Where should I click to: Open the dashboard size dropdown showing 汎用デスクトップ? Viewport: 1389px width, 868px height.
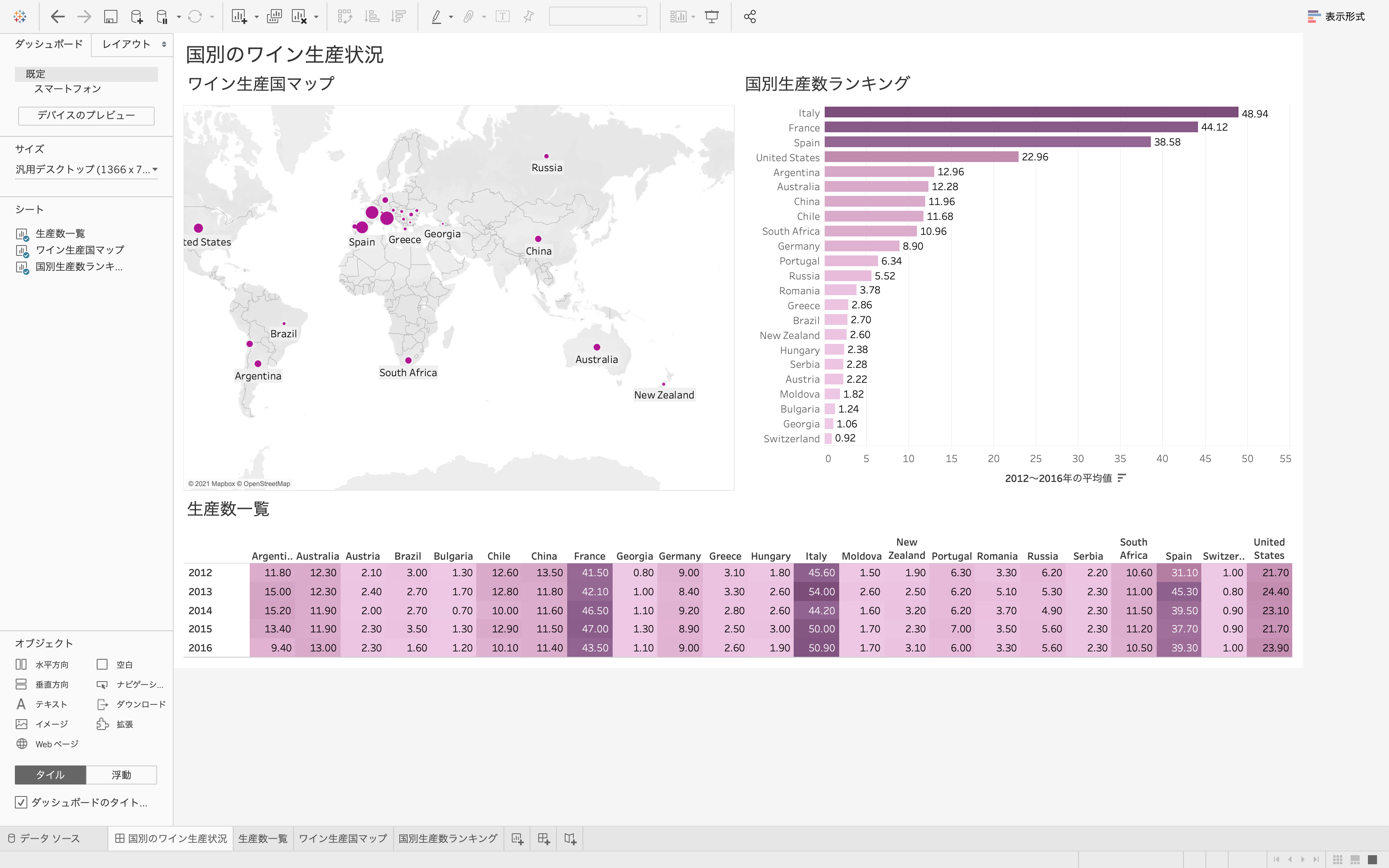[x=86, y=169]
